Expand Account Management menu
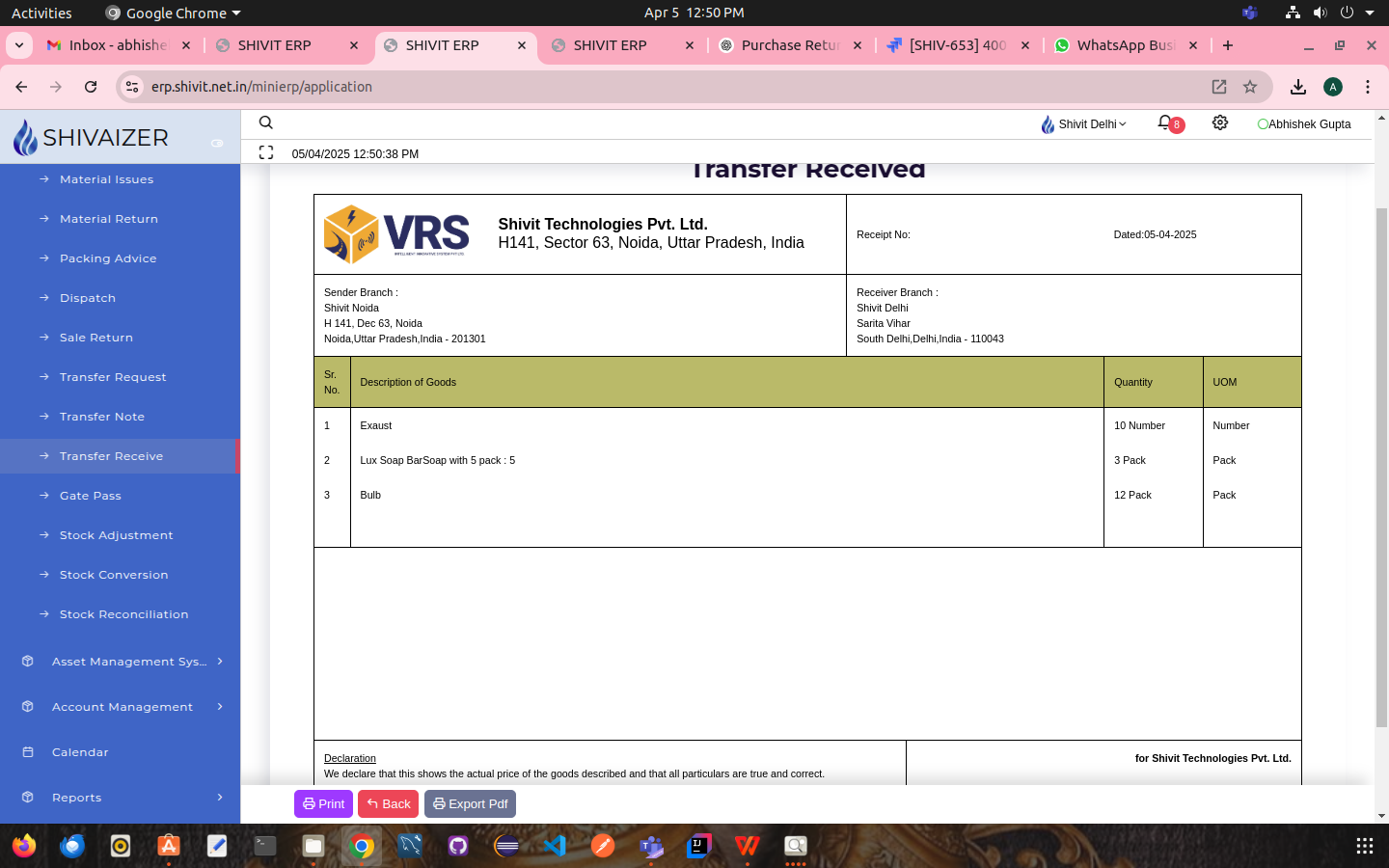 [x=123, y=707]
